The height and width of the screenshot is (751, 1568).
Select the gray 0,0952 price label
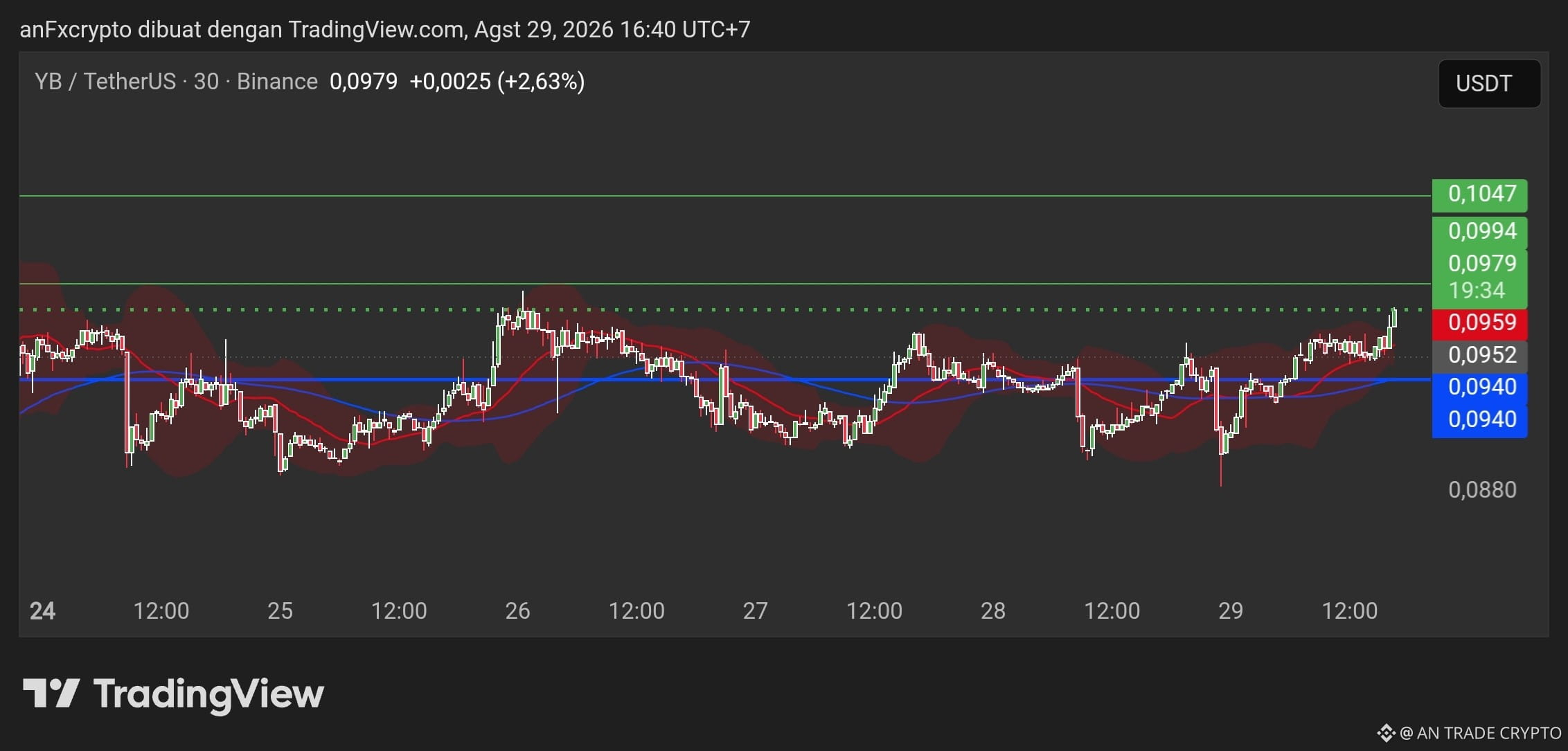1479,356
